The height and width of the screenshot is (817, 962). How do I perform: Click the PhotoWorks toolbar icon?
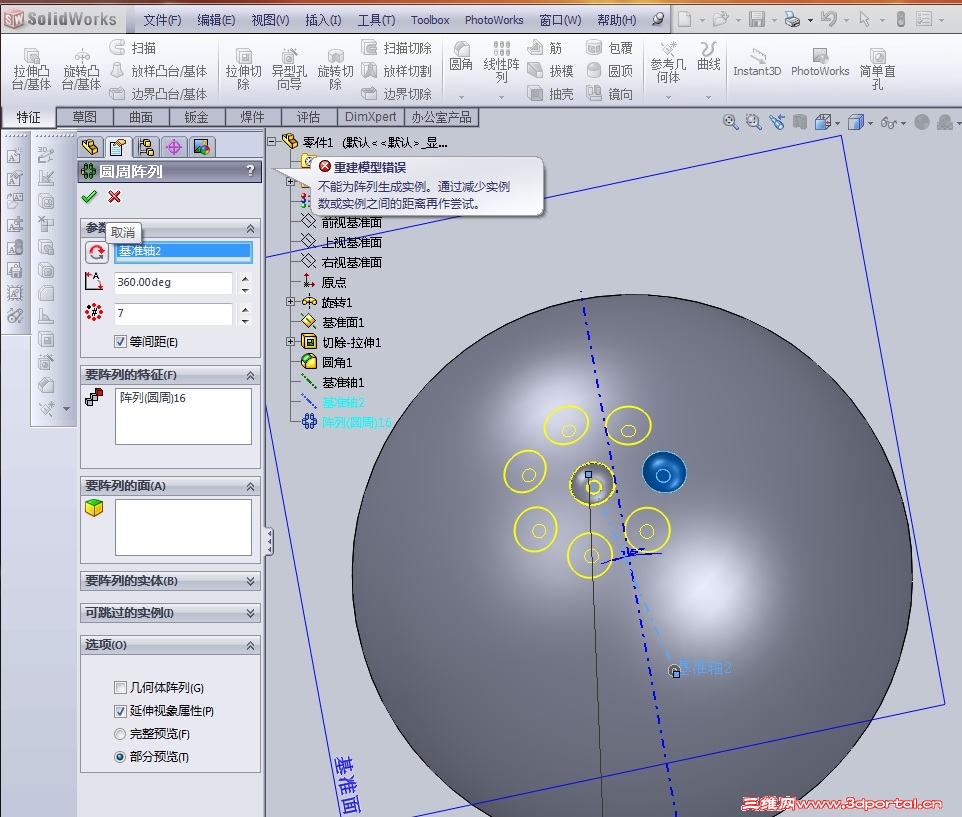[x=820, y=63]
